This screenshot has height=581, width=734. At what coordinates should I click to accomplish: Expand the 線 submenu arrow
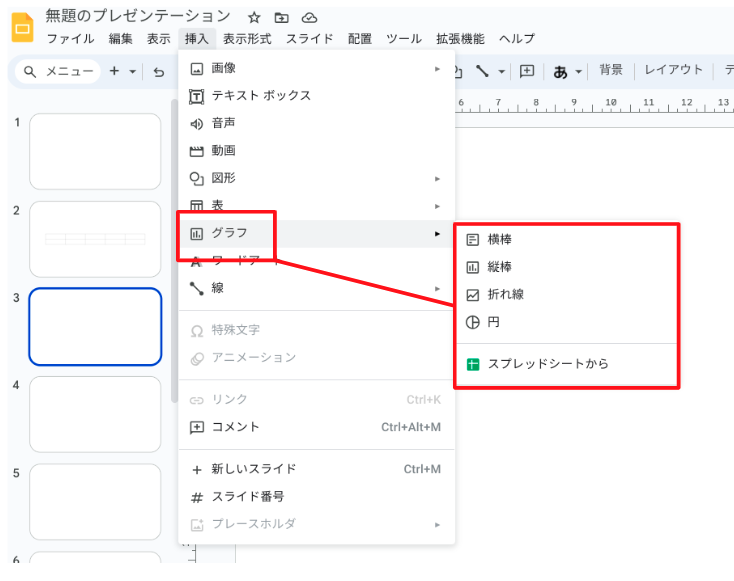point(437,288)
